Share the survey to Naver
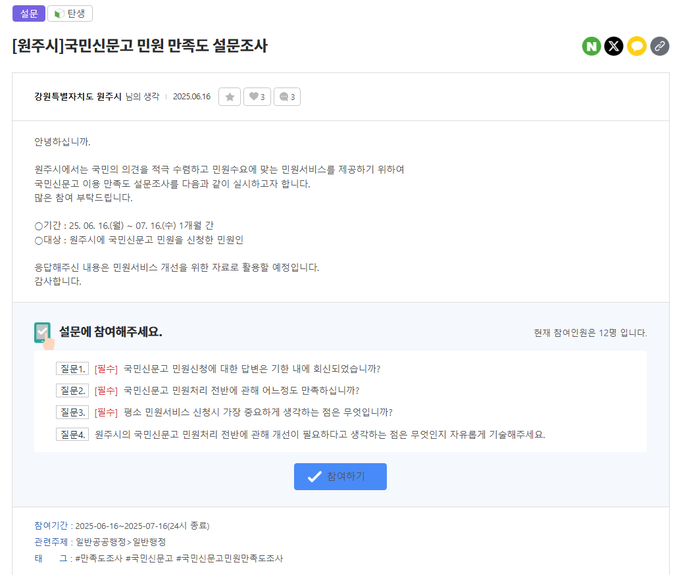Screen dimensions: 700x575 (592, 46)
